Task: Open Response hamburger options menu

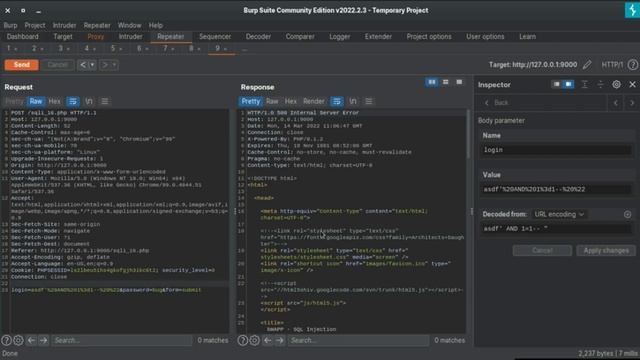Action: pos(369,101)
